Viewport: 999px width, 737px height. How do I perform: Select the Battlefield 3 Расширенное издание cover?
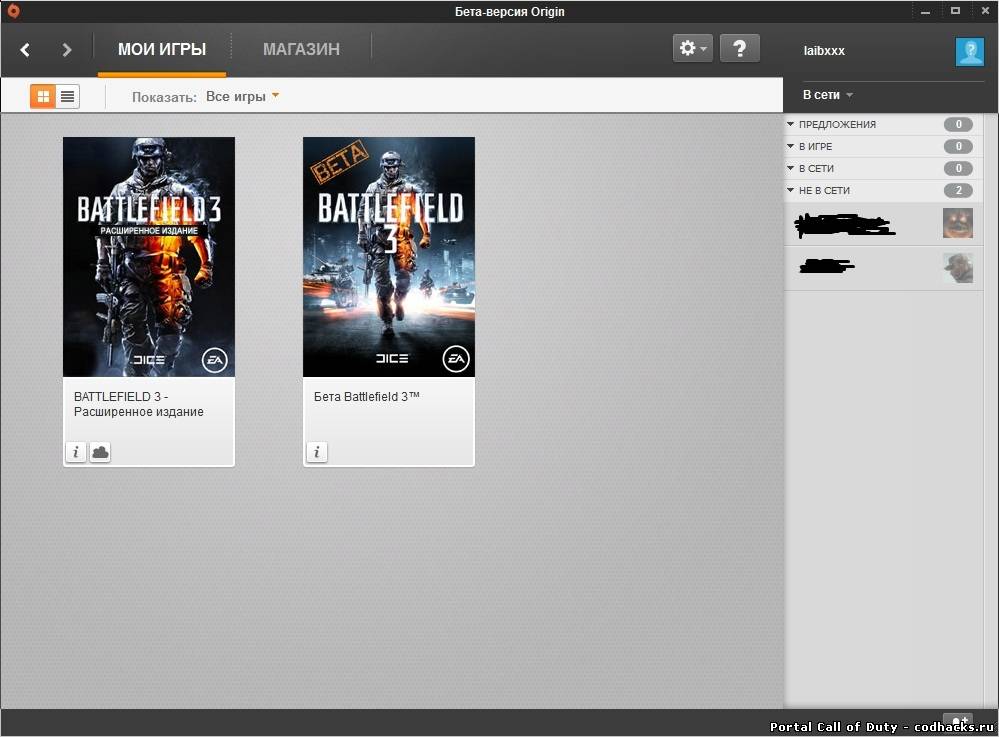(x=149, y=257)
